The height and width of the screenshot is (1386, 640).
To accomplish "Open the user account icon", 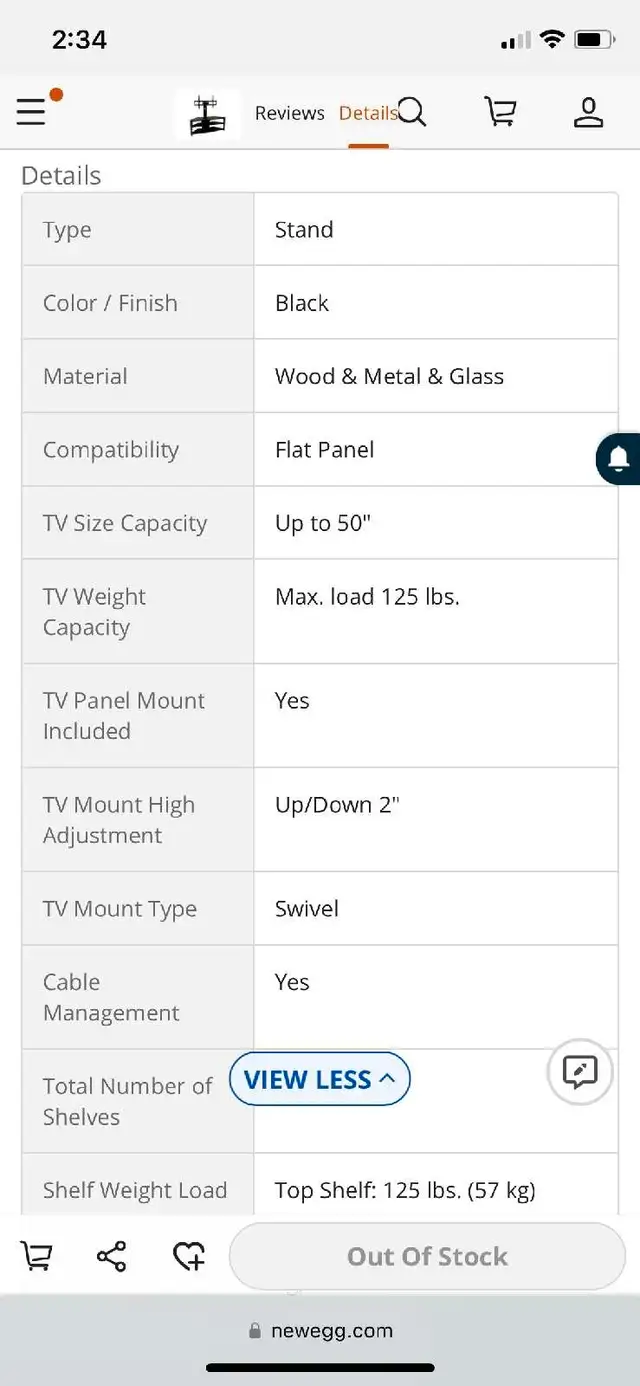I will [588, 112].
